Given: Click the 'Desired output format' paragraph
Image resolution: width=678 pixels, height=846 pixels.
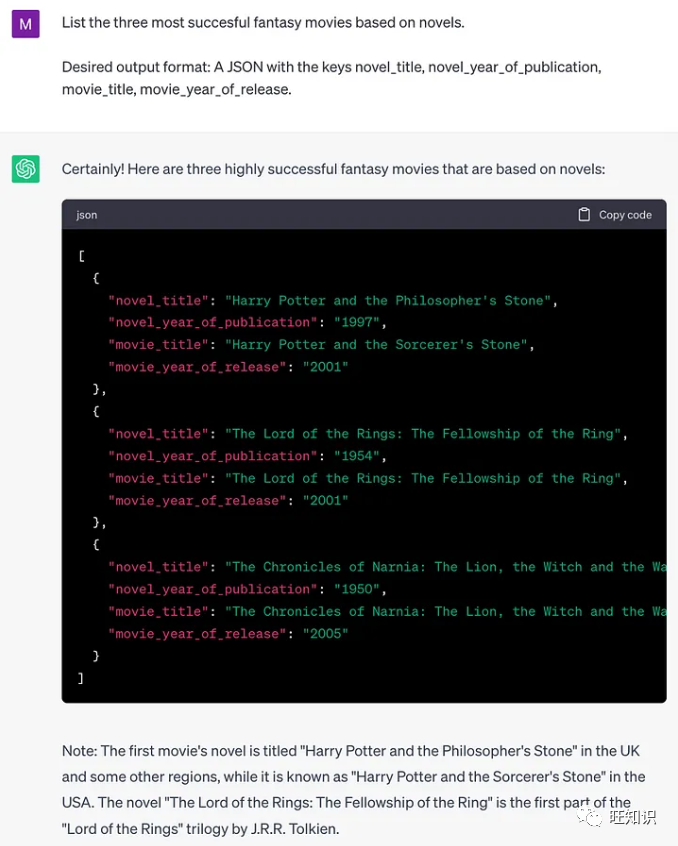Looking at the screenshot, I should (331, 78).
